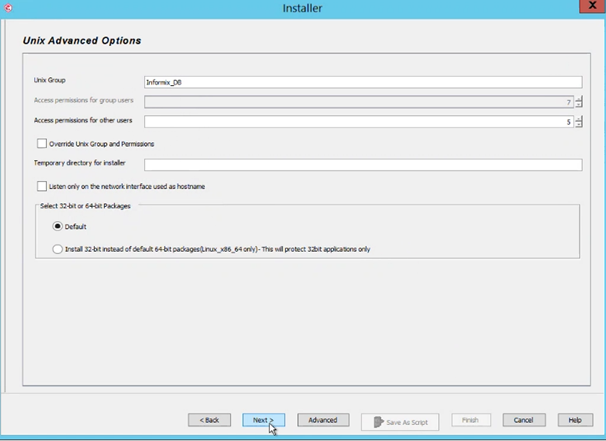Click the Finish button
This screenshot has width=606, height=441.
pyautogui.click(x=471, y=420)
